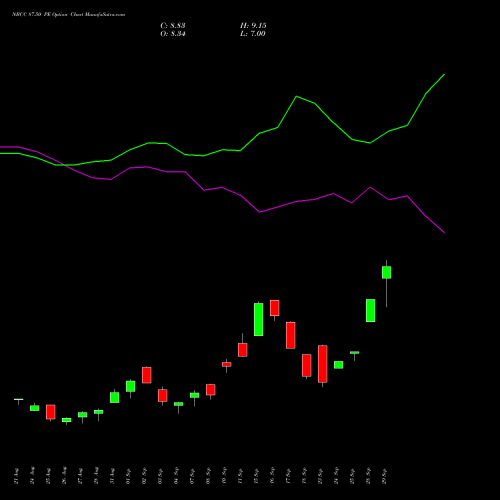Click the red candle on 02 Sep

(147, 375)
